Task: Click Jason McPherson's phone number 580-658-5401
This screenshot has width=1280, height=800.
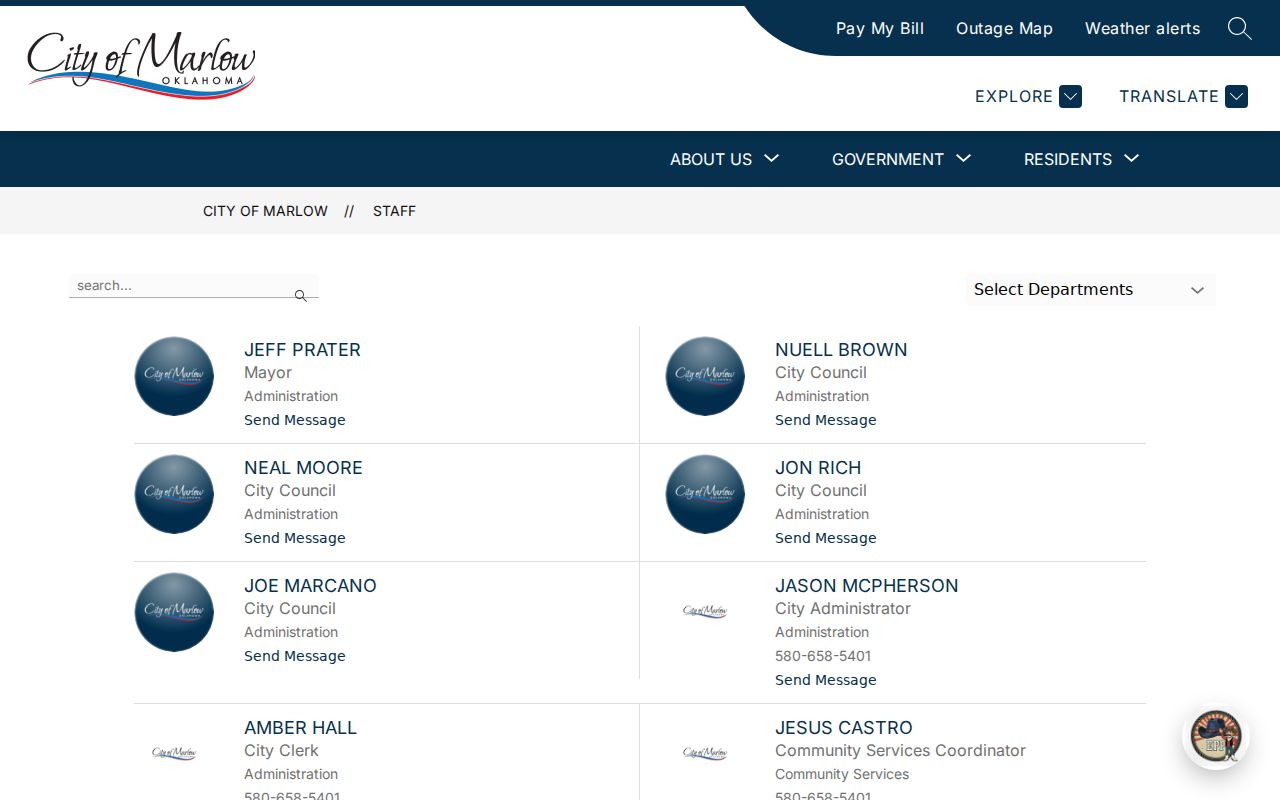Action: coord(823,656)
